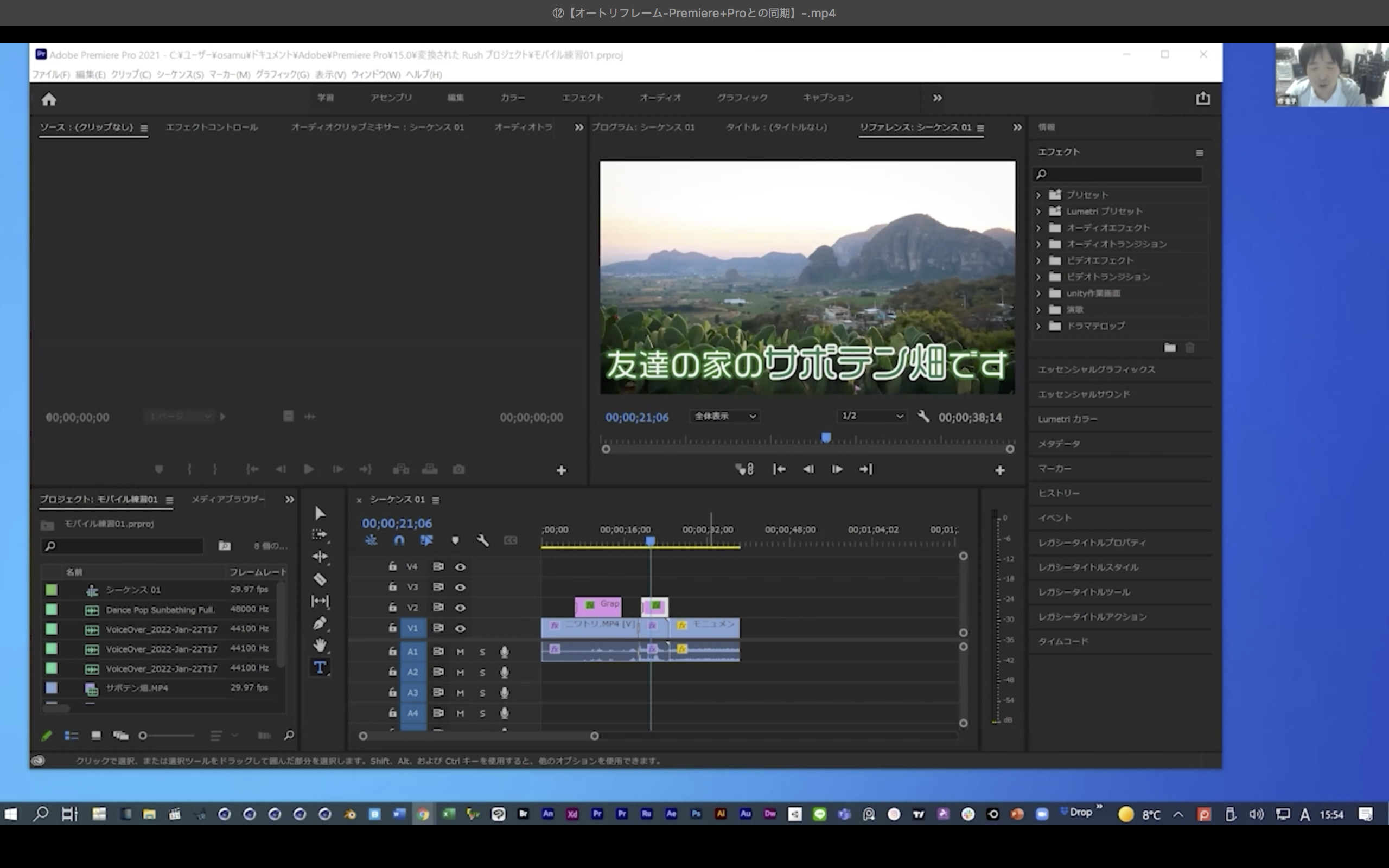Open Source monitor button editor plus
The height and width of the screenshot is (868, 1389).
[562, 471]
